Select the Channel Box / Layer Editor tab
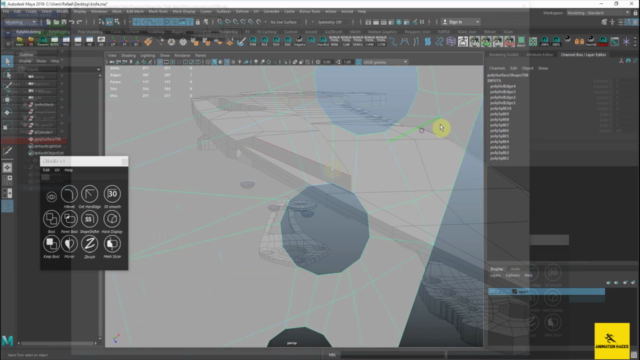Screen dimensions: 640x360 583,55
